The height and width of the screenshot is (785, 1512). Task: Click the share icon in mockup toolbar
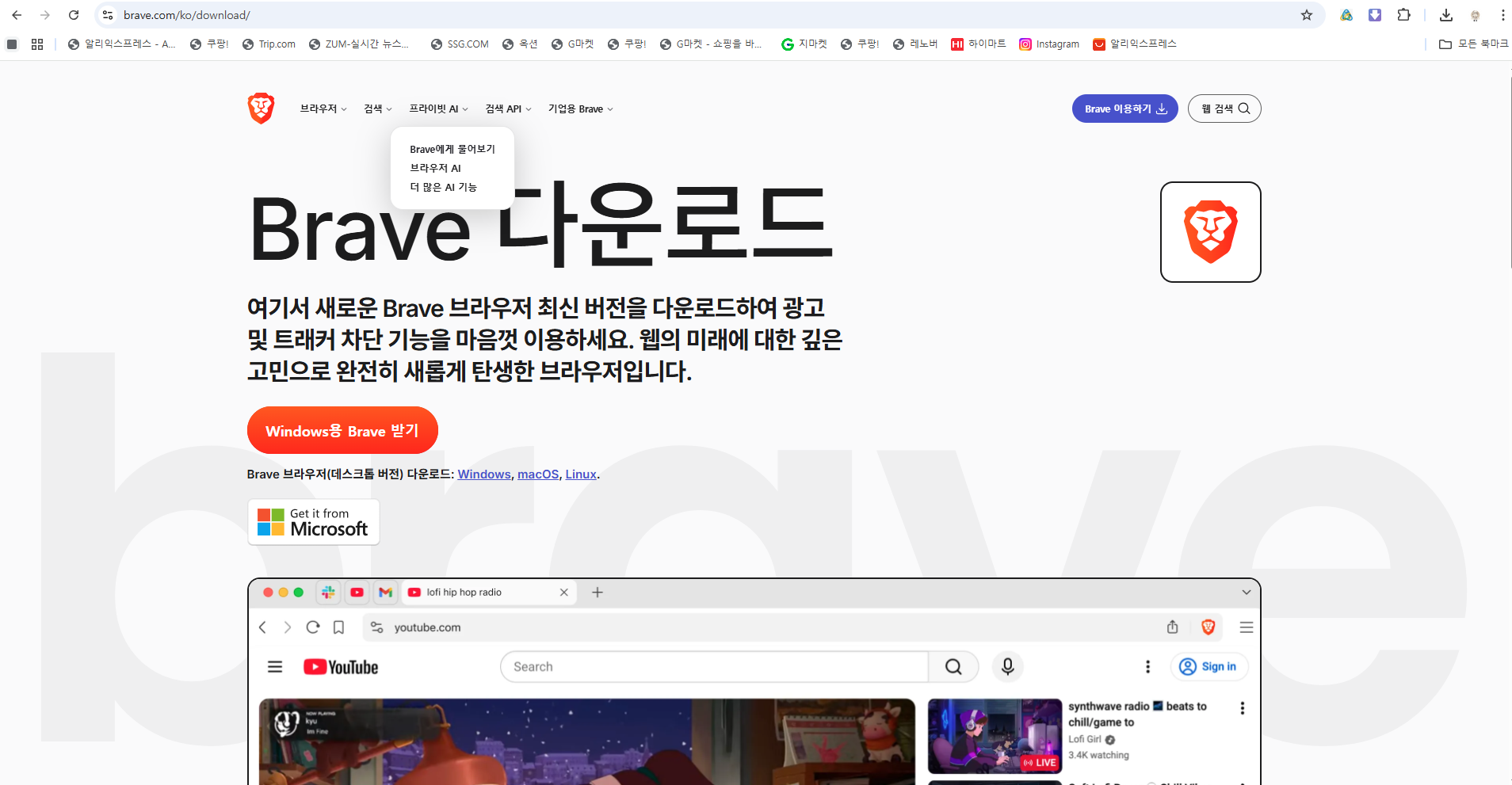(1173, 627)
